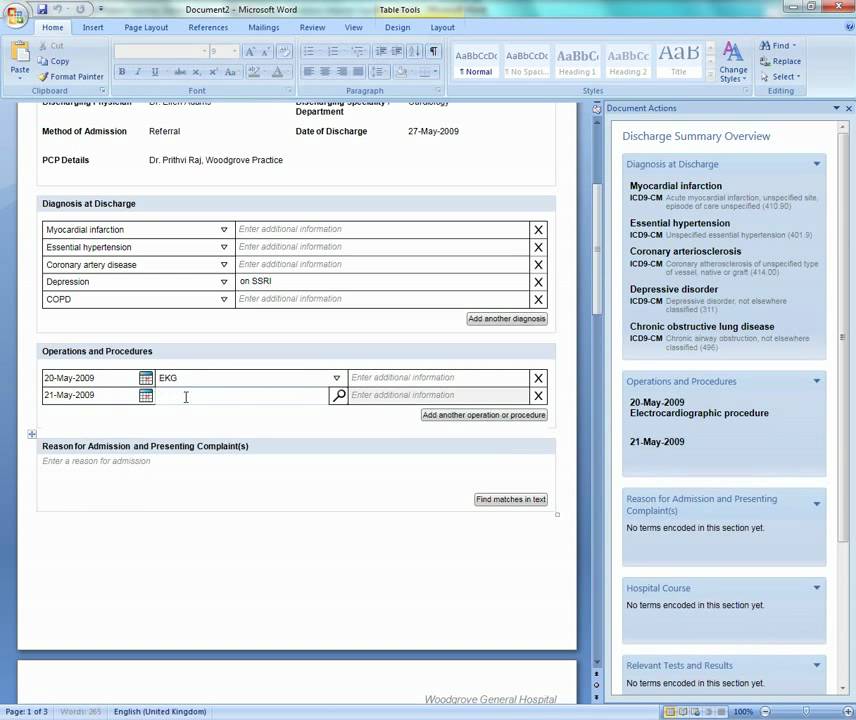Center align the text

pyautogui.click(x=325, y=72)
